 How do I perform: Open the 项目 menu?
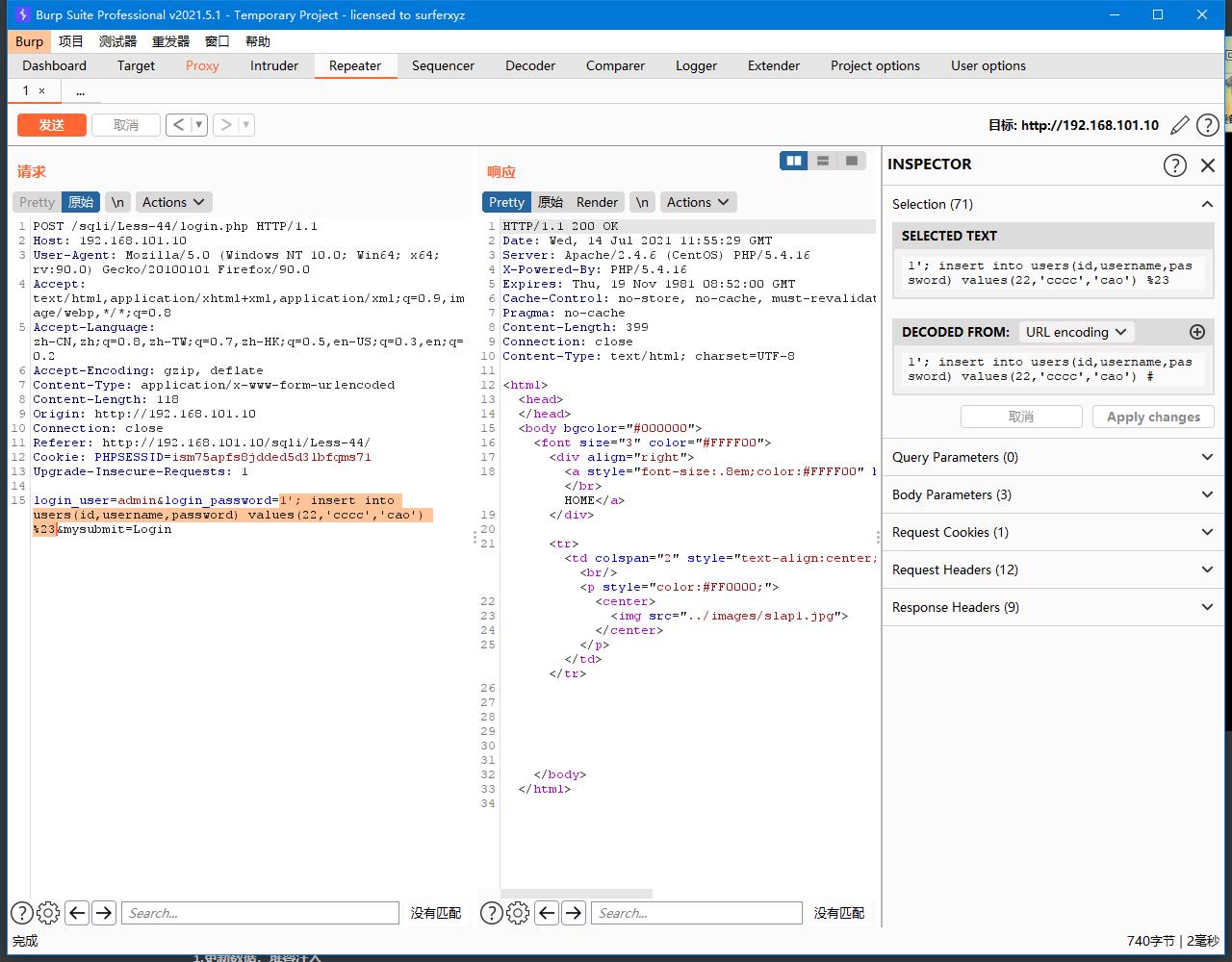click(x=71, y=41)
